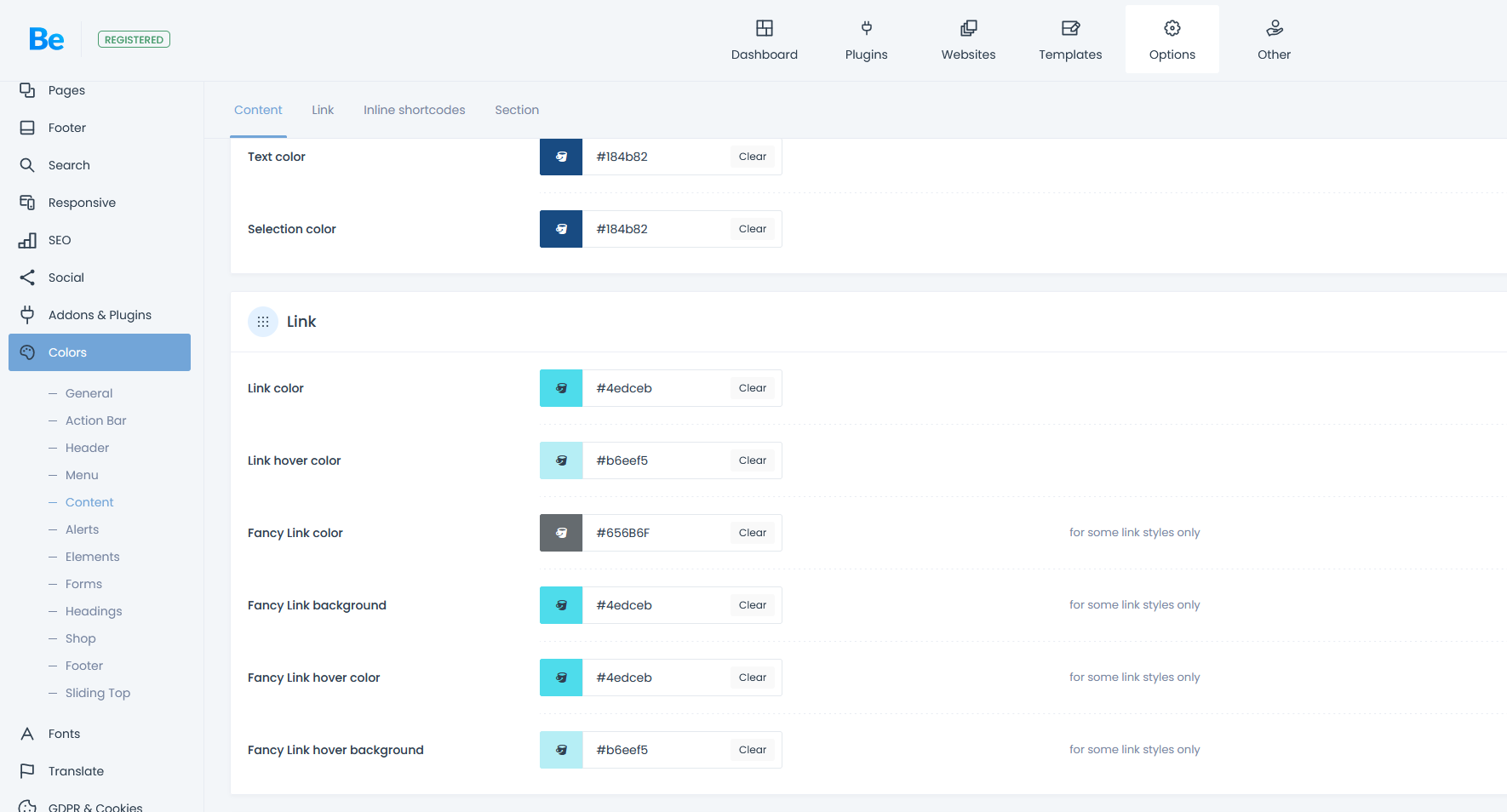Click the Text color hex input field

[656, 157]
